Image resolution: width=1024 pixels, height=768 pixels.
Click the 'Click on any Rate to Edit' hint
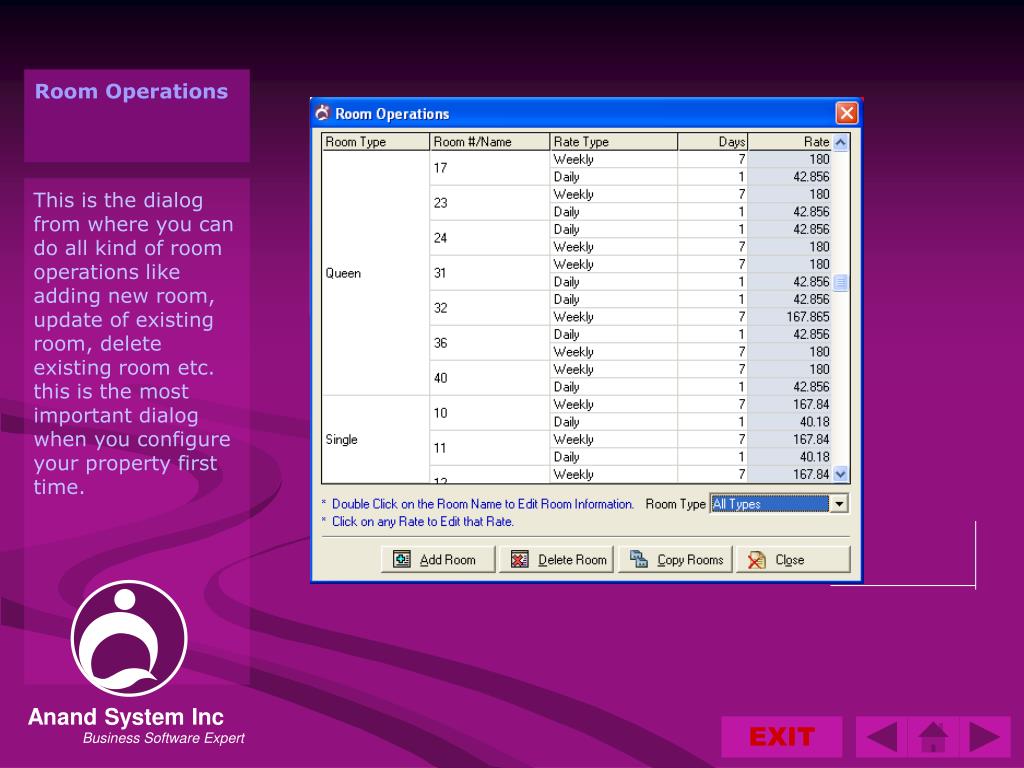pos(423,522)
